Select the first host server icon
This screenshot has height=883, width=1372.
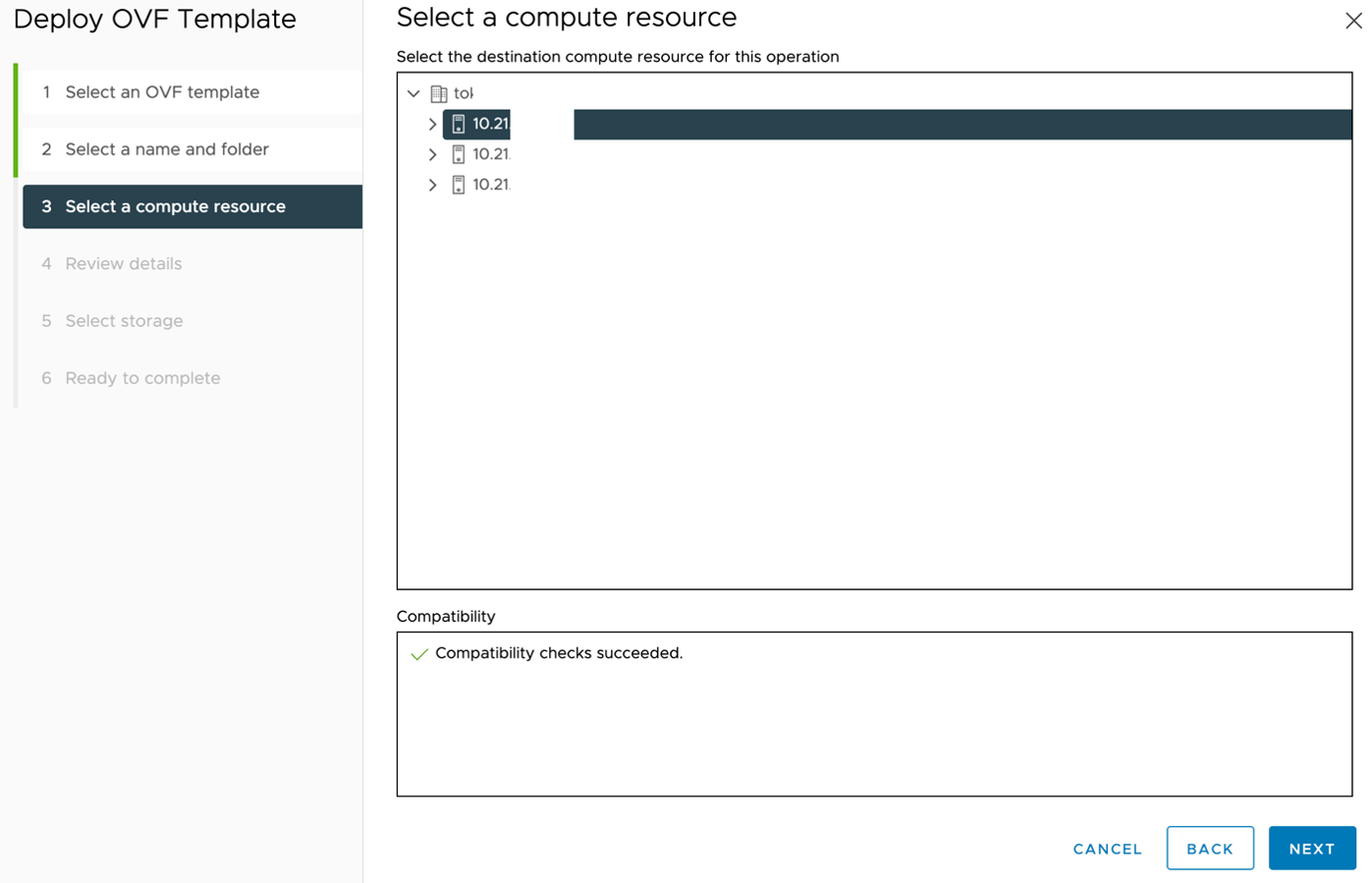460,124
